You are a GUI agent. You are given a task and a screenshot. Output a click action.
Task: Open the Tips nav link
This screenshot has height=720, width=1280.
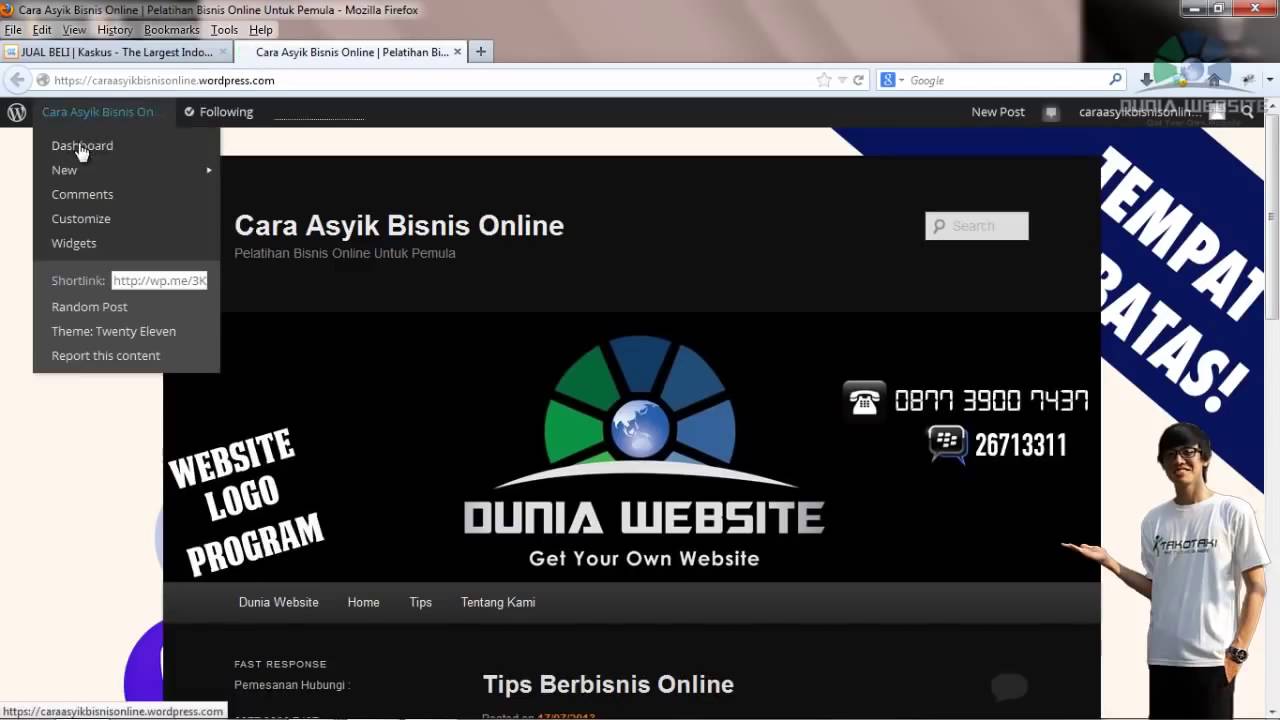click(420, 603)
